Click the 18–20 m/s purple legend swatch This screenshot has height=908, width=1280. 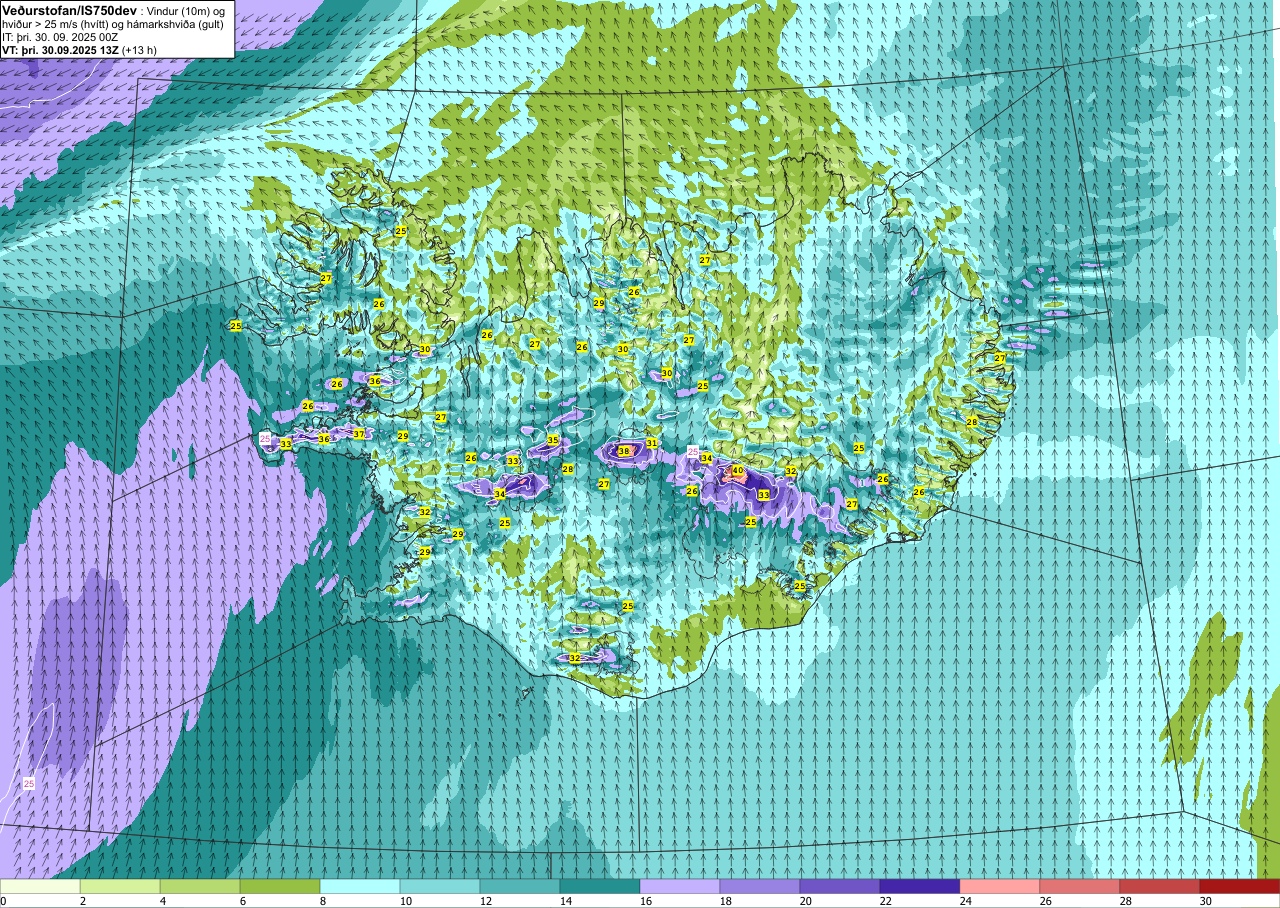click(760, 886)
